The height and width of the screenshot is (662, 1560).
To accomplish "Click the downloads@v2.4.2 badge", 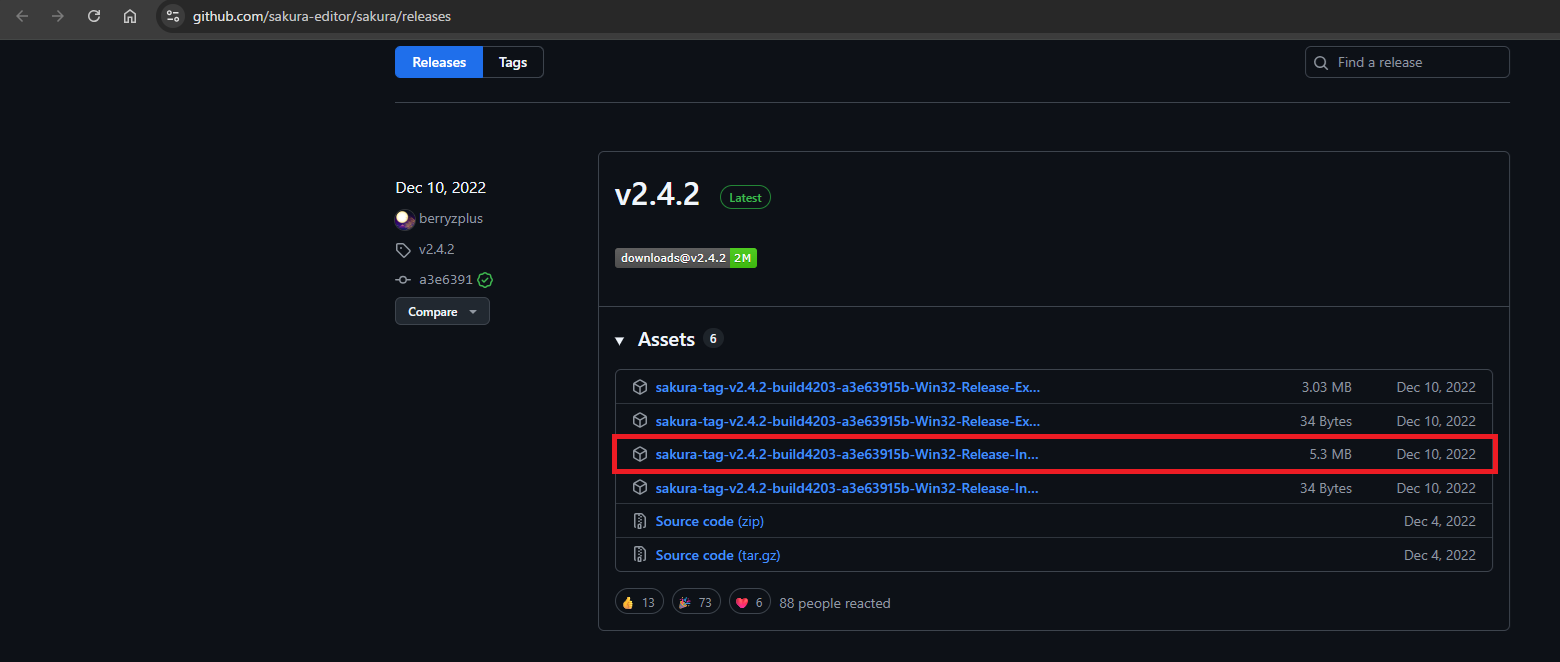I will coord(685,258).
